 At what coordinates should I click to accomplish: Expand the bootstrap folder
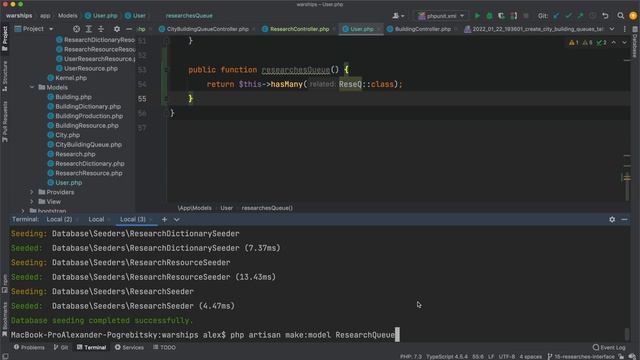[x=23, y=211]
